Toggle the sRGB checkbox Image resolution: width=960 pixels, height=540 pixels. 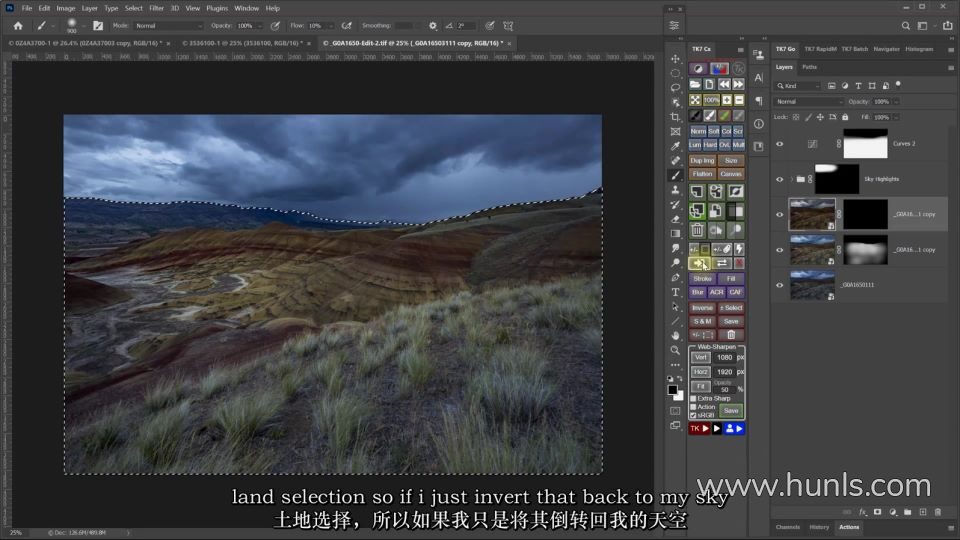click(694, 415)
